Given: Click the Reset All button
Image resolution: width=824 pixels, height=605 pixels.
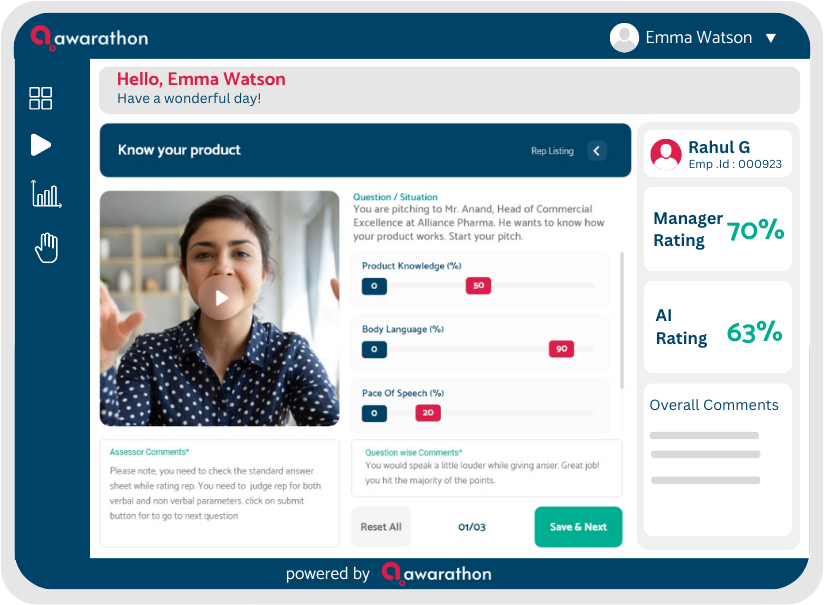Looking at the screenshot, I should [x=381, y=527].
